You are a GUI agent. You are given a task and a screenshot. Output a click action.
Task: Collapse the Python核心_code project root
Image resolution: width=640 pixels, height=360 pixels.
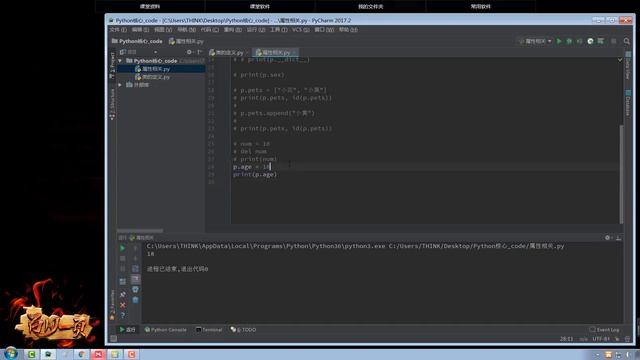(x=120, y=61)
